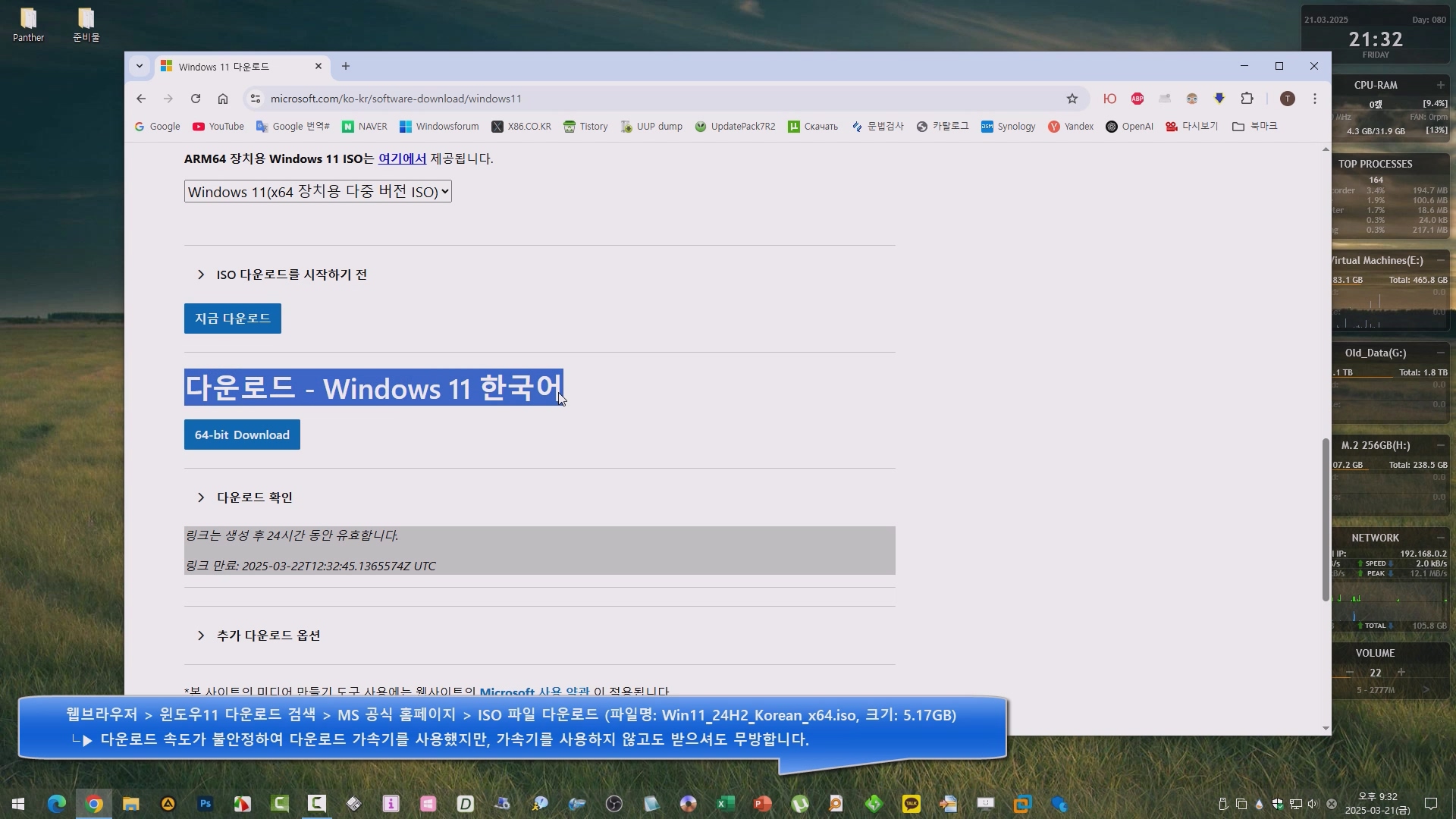Switch to Chrome in the taskbar
Viewport: 1456px width, 819px height.
[x=94, y=804]
